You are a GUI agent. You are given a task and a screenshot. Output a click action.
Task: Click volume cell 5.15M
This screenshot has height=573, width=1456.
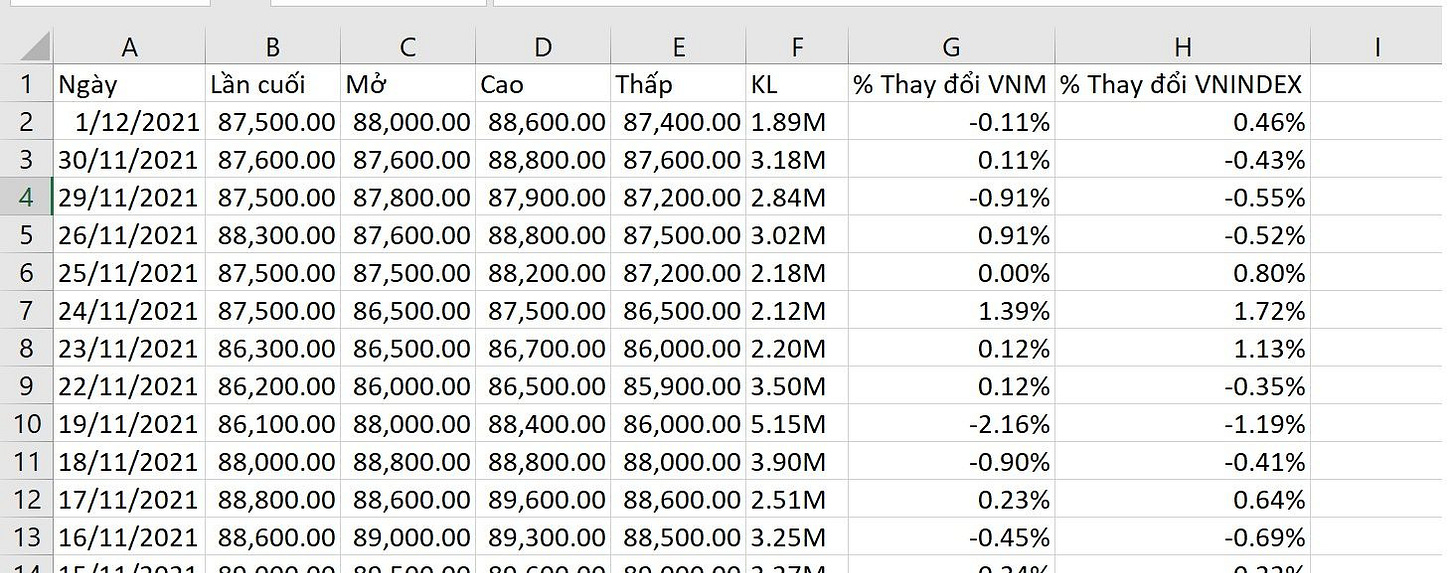pyautogui.click(x=797, y=424)
